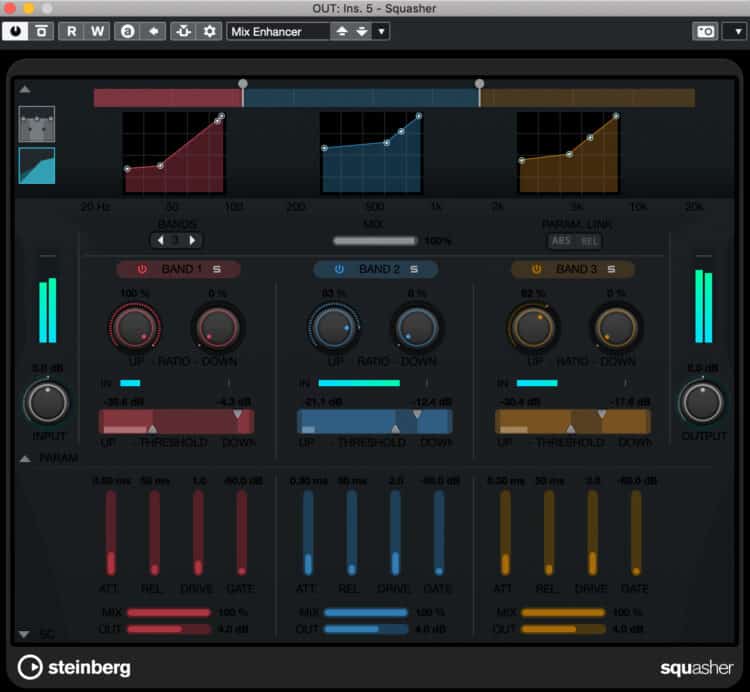Click the square icon beside bypass button
Image resolution: width=750 pixels, height=692 pixels.
tap(42, 32)
